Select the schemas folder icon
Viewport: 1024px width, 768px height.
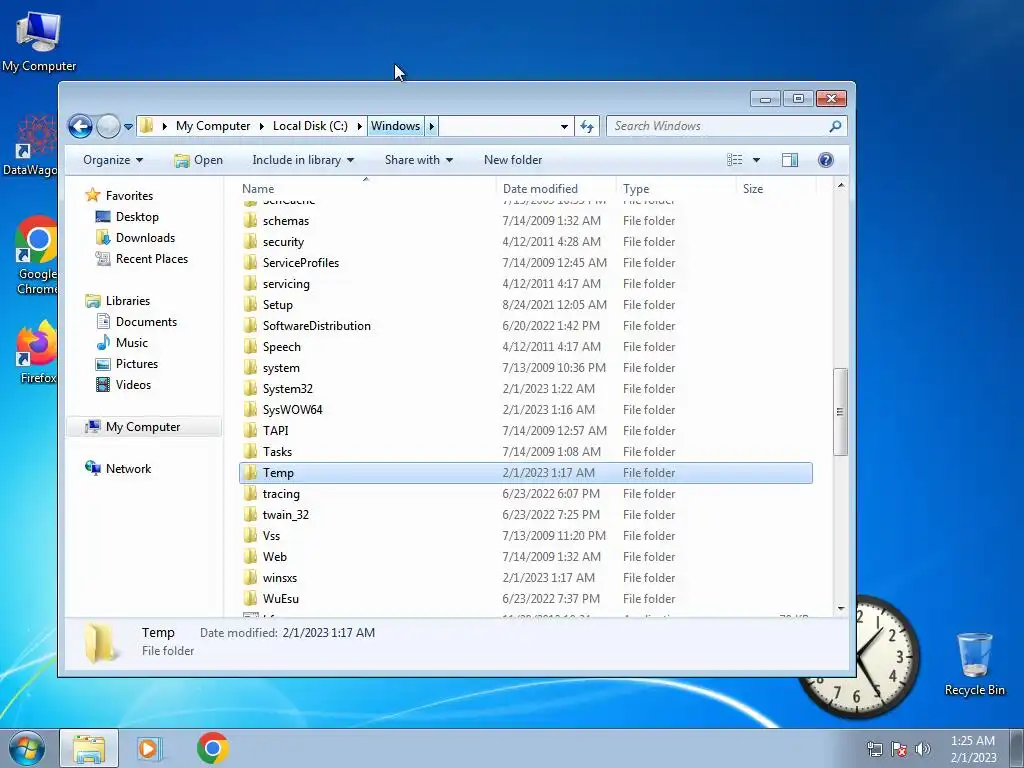(x=250, y=221)
